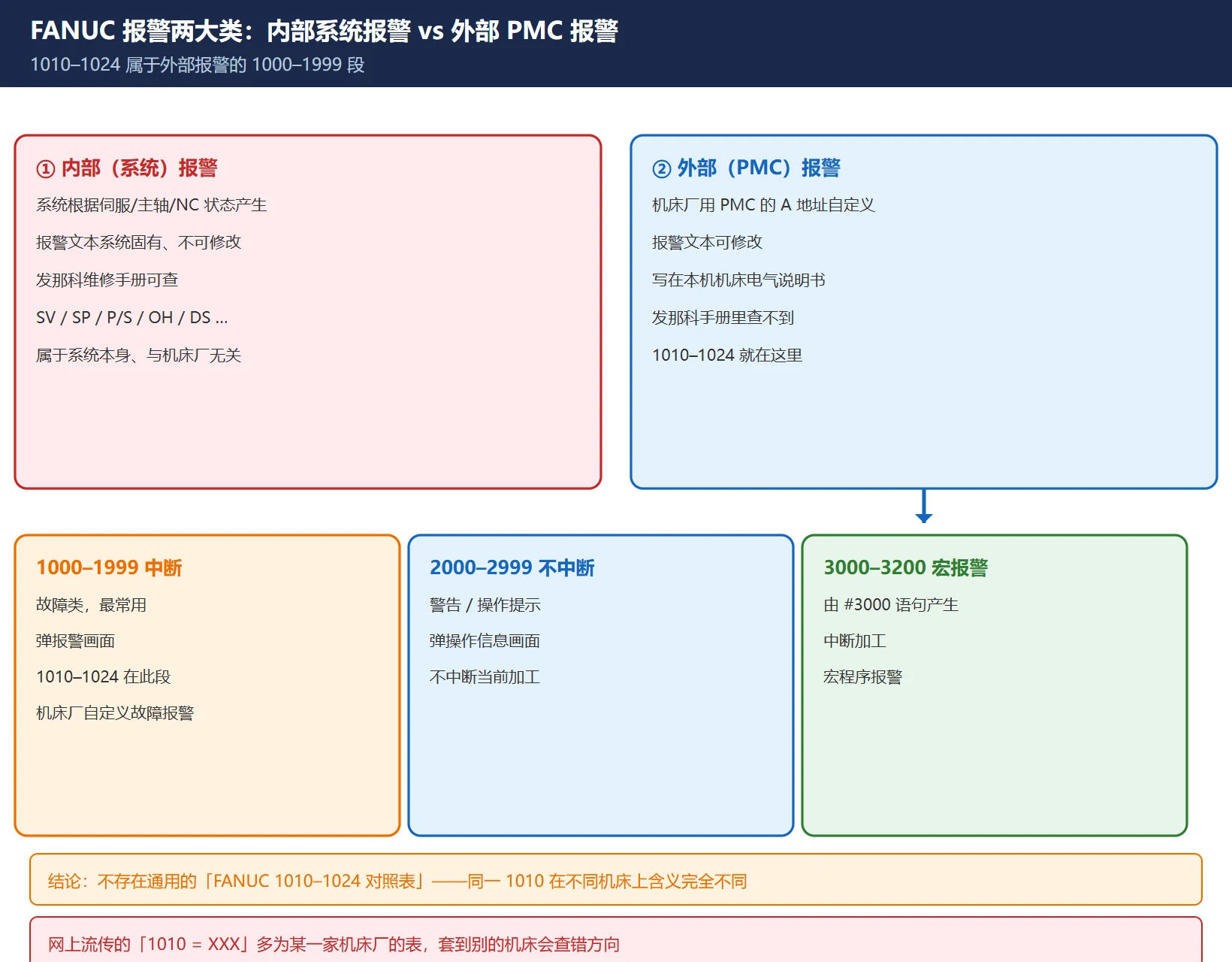Click text '报警文本系统固有、不可修改'
Viewport: 1232px width, 962px height.
139,243
